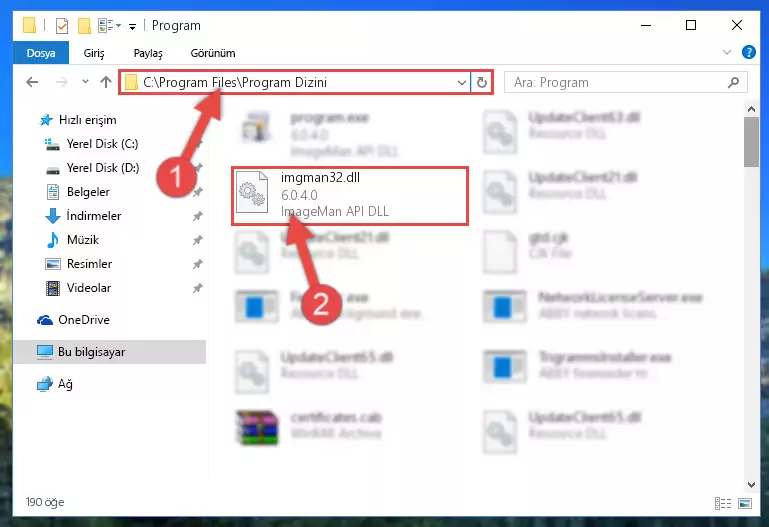Unpin Resimler using its pin icon
The width and height of the screenshot is (769, 527).
click(x=198, y=264)
